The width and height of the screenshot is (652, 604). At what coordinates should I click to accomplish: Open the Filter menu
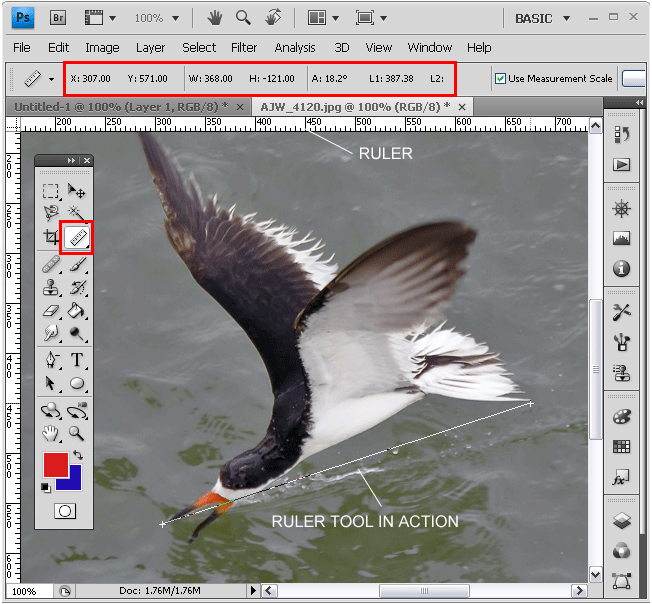[244, 47]
